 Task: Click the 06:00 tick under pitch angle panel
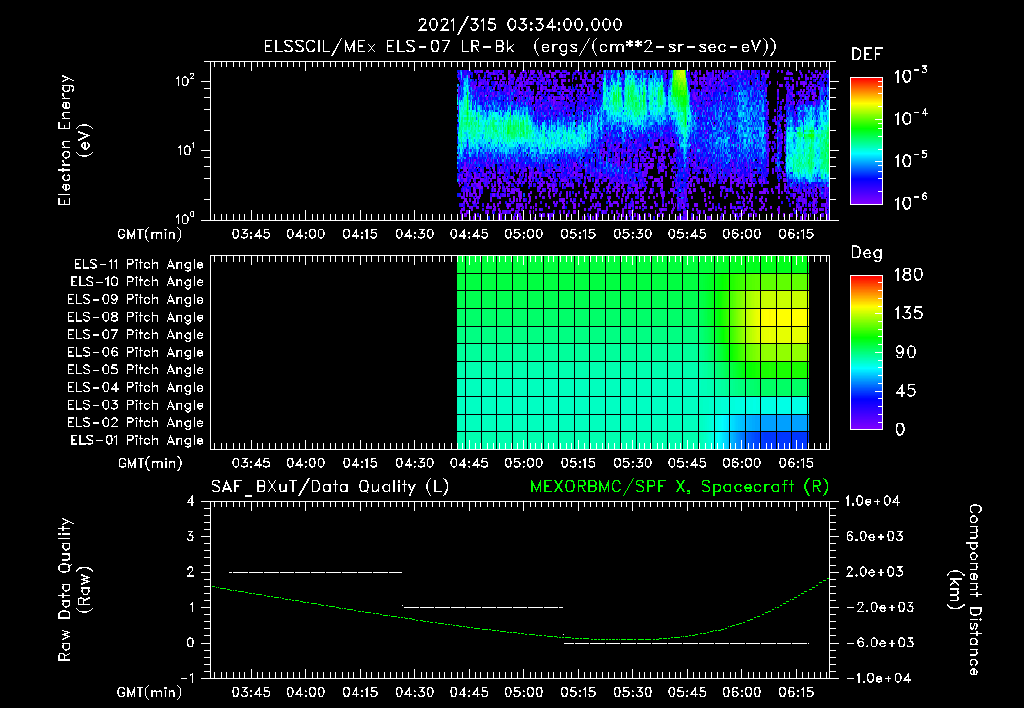click(741, 464)
